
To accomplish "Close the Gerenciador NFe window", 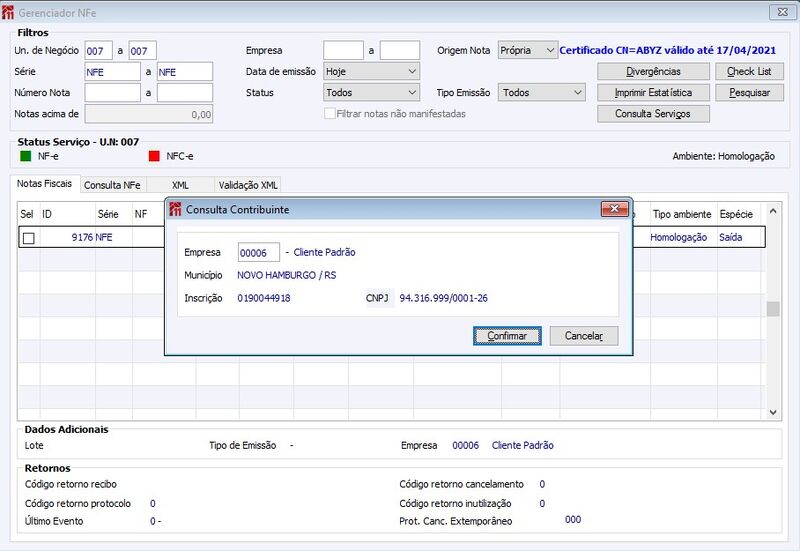I will 783,12.
